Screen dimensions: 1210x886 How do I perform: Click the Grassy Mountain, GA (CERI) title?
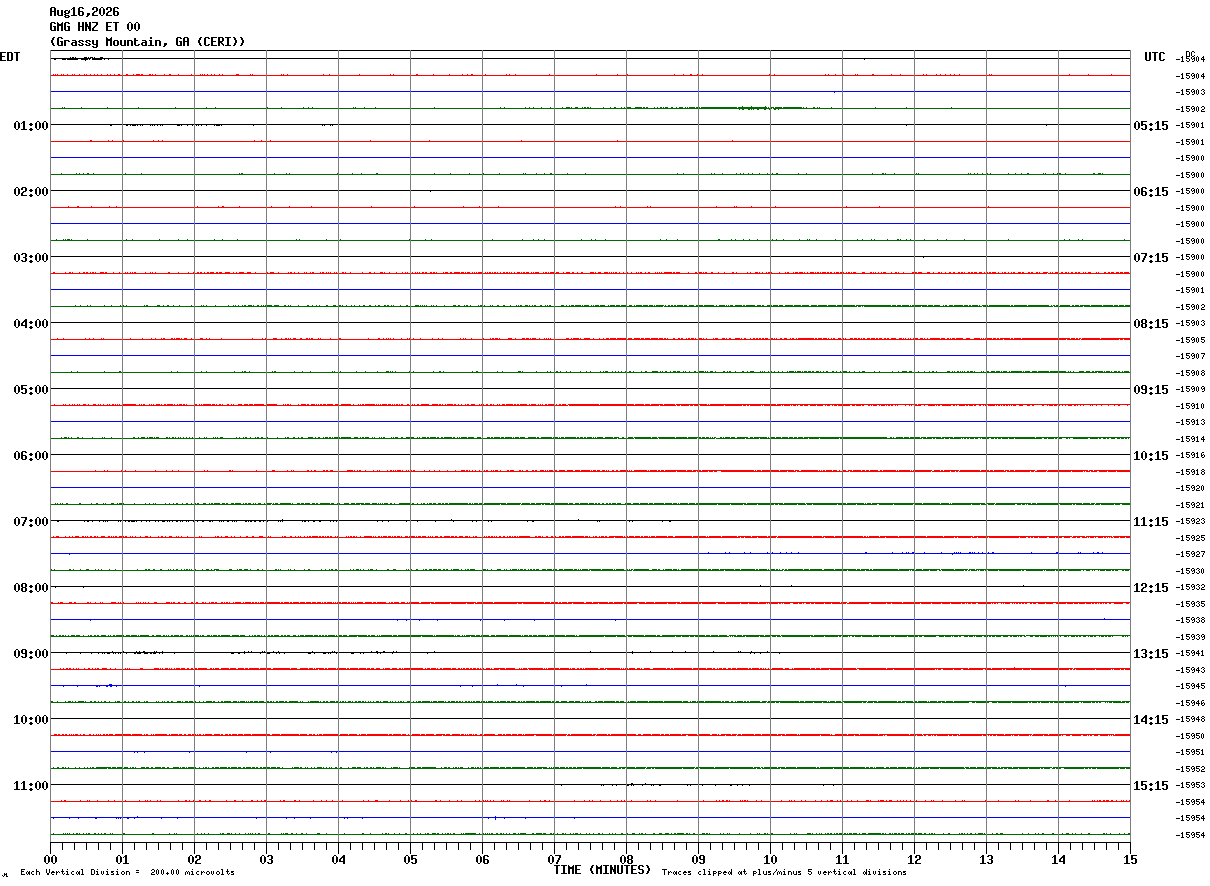(x=147, y=42)
